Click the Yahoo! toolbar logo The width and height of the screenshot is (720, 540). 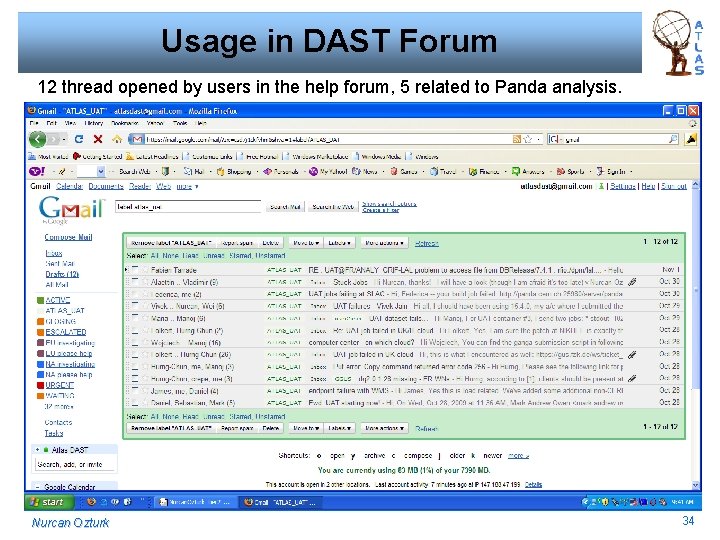pos(37,172)
